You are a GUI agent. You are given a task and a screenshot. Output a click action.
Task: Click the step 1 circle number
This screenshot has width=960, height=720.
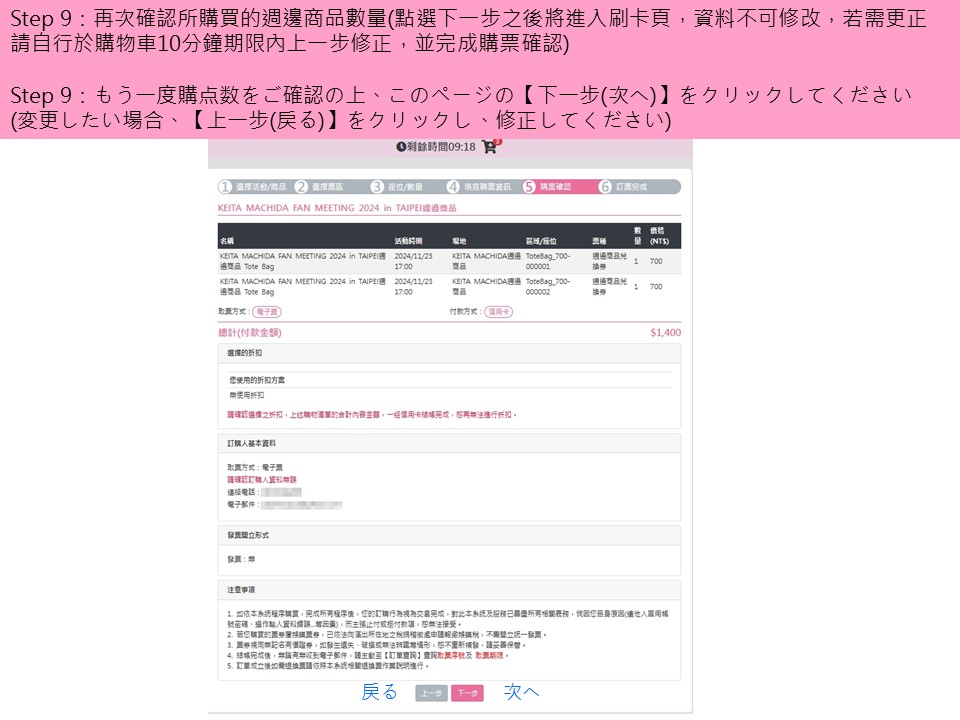pyautogui.click(x=225, y=187)
